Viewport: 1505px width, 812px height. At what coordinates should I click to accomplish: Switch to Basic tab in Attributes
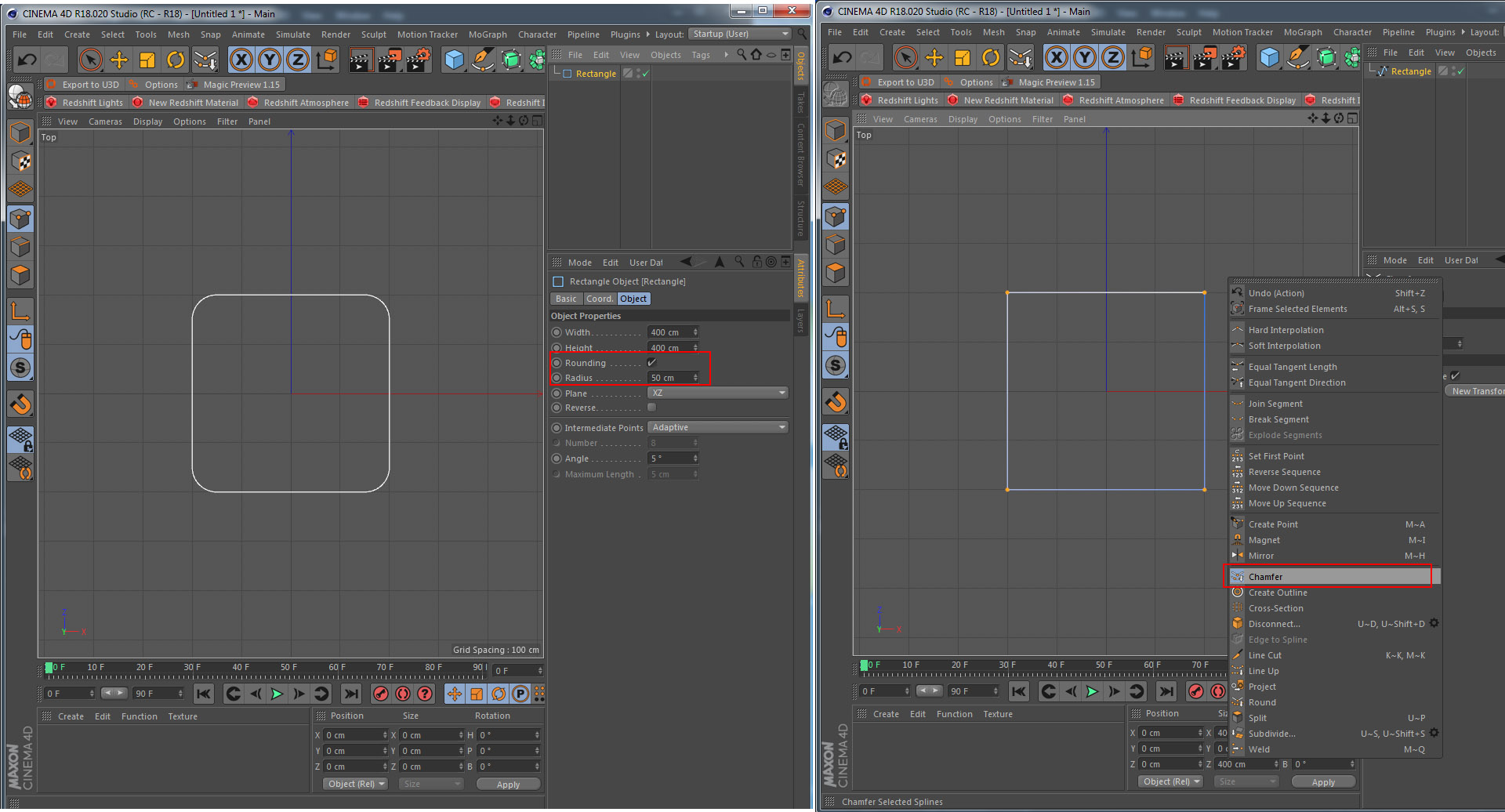click(x=566, y=299)
